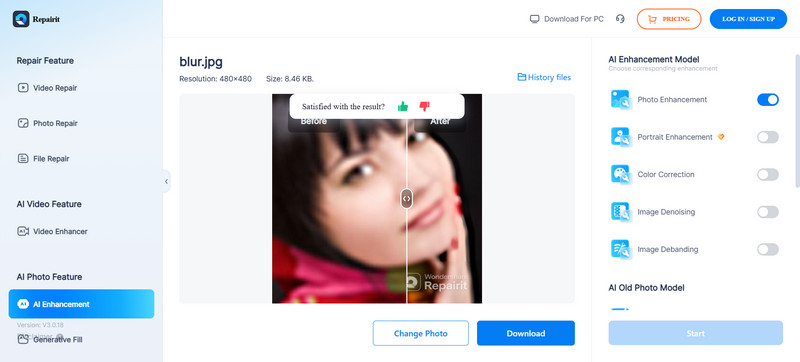Click the Start button

coord(695,333)
